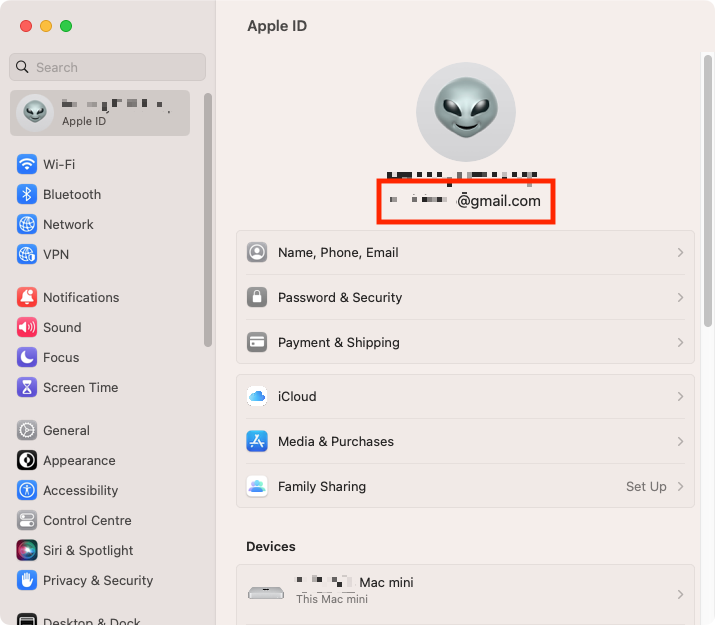Click the Focus moon icon
The image size is (715, 625).
(x=27, y=357)
